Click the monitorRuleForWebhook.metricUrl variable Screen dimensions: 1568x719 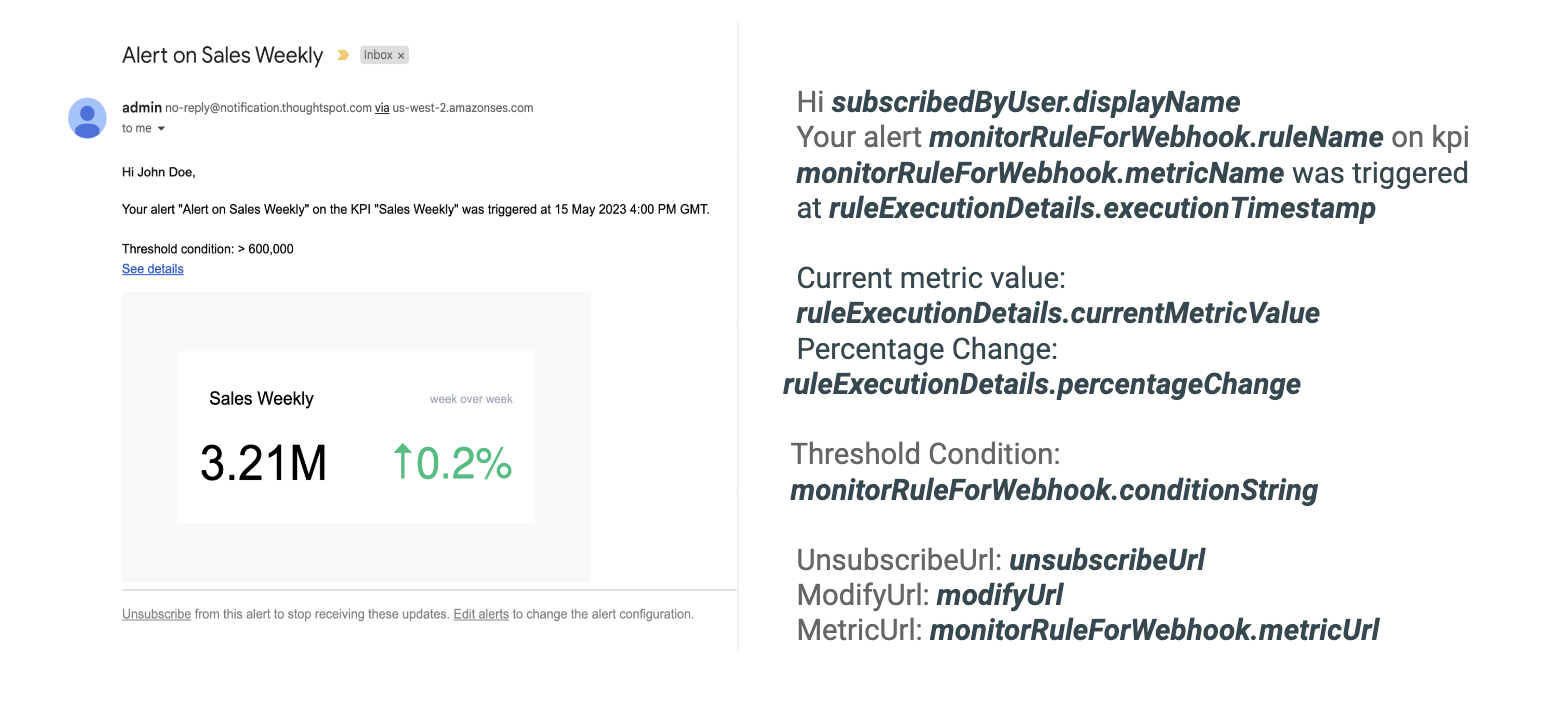1155,630
